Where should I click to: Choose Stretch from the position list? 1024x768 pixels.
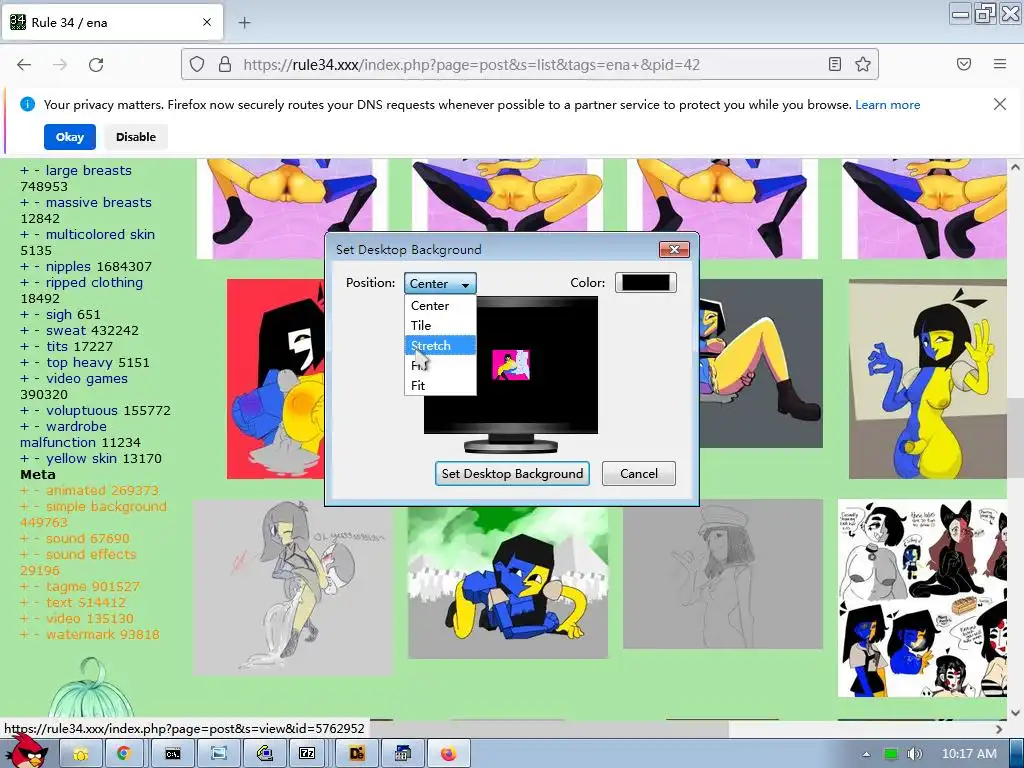click(x=440, y=345)
